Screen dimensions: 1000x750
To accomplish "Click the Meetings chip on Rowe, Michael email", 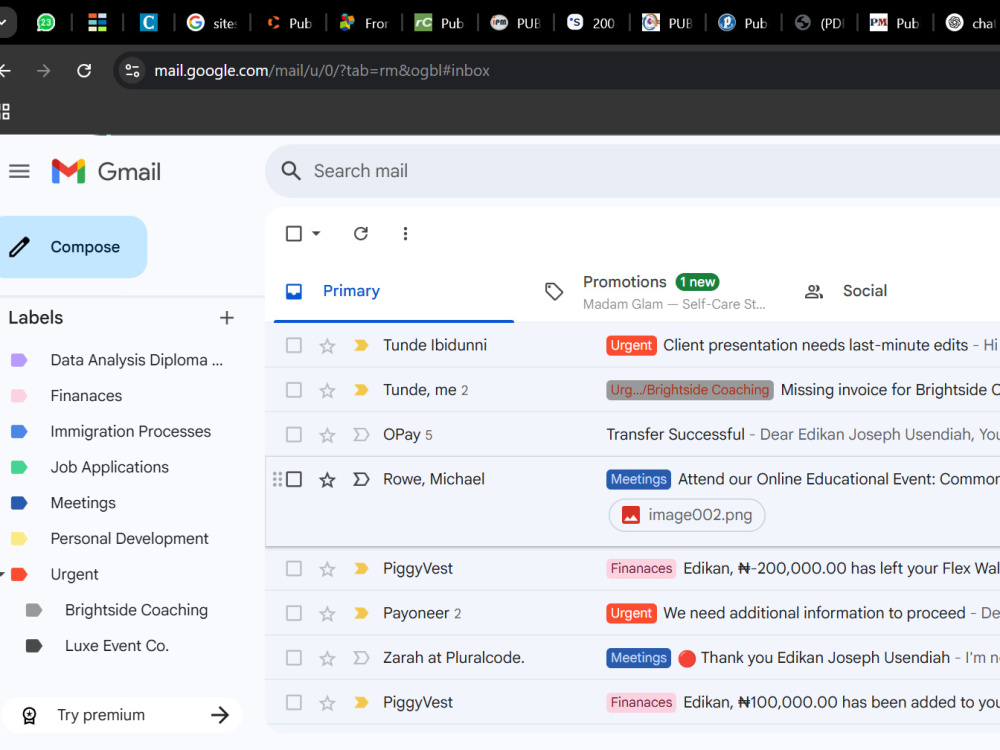I will [x=638, y=479].
